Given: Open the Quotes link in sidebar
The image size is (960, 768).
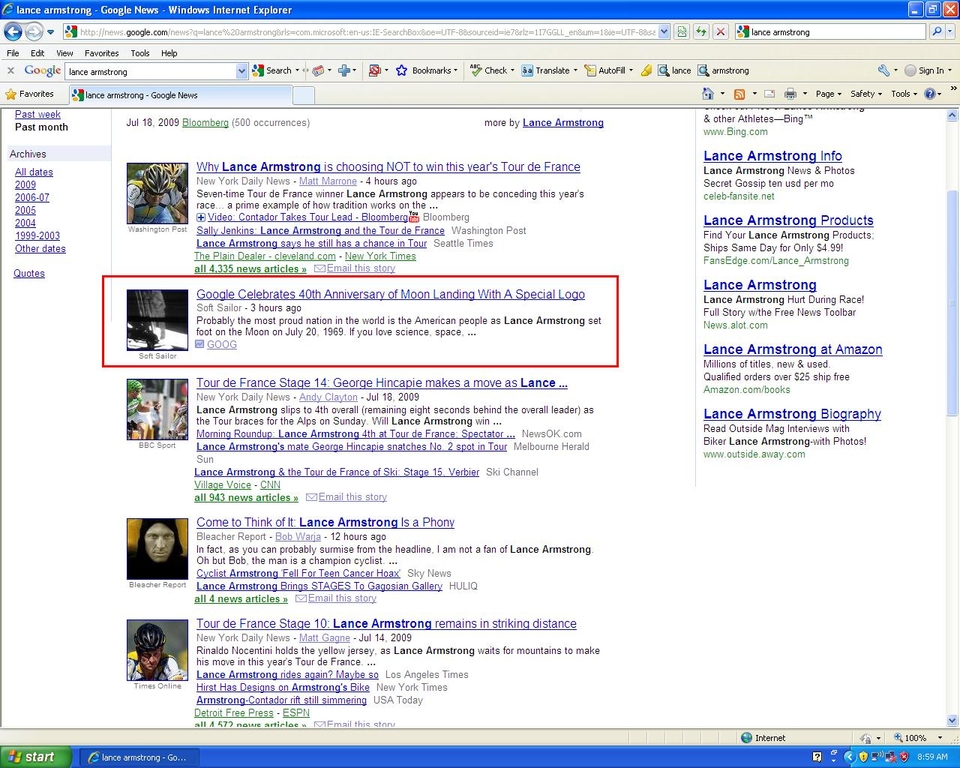Looking at the screenshot, I should 29,274.
